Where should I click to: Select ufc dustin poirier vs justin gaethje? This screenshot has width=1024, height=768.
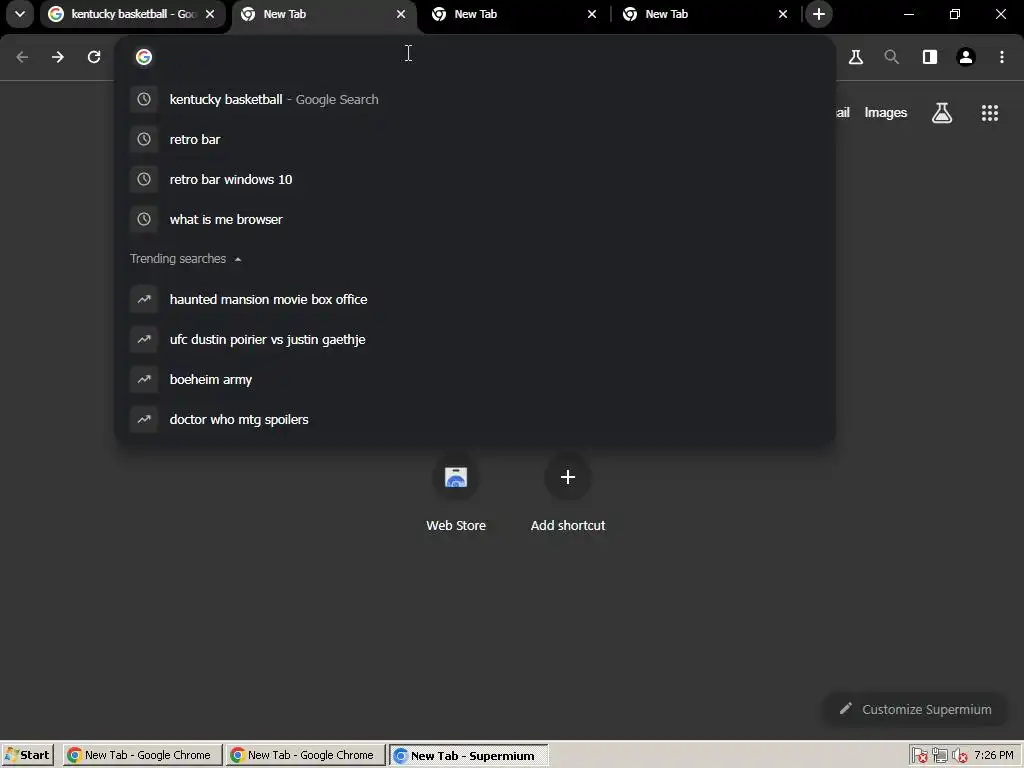tap(475, 340)
